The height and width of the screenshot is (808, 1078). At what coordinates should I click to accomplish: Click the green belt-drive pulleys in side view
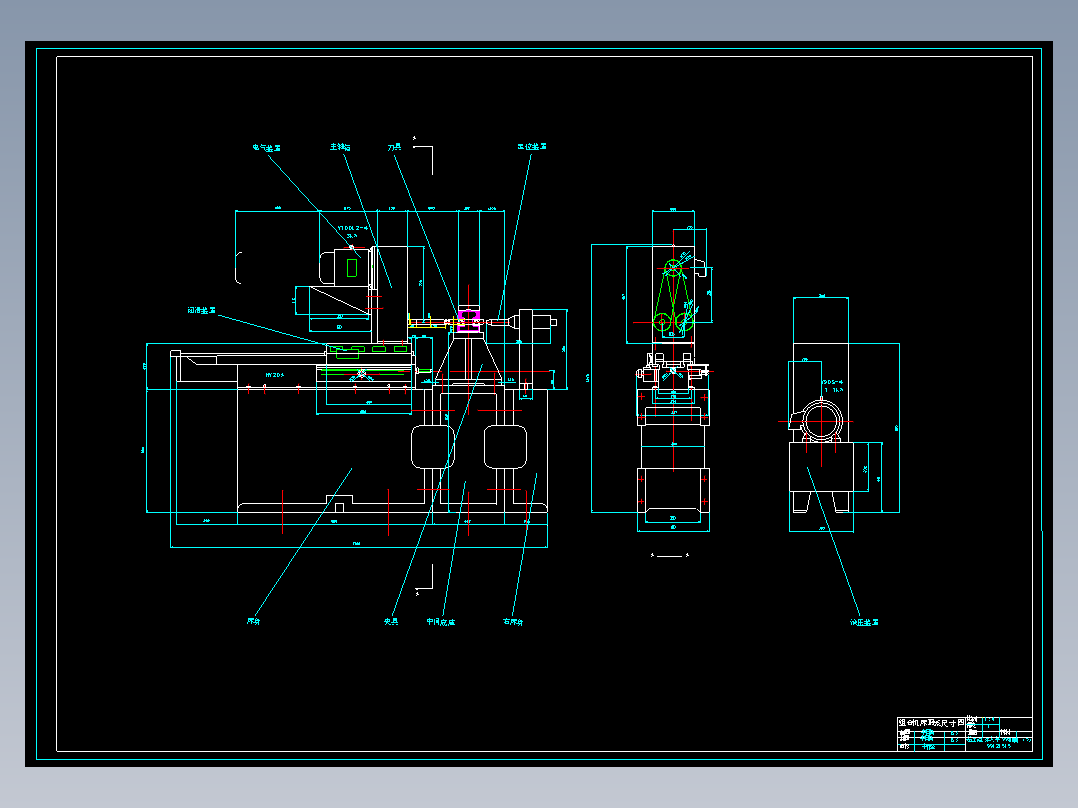[x=673, y=297]
